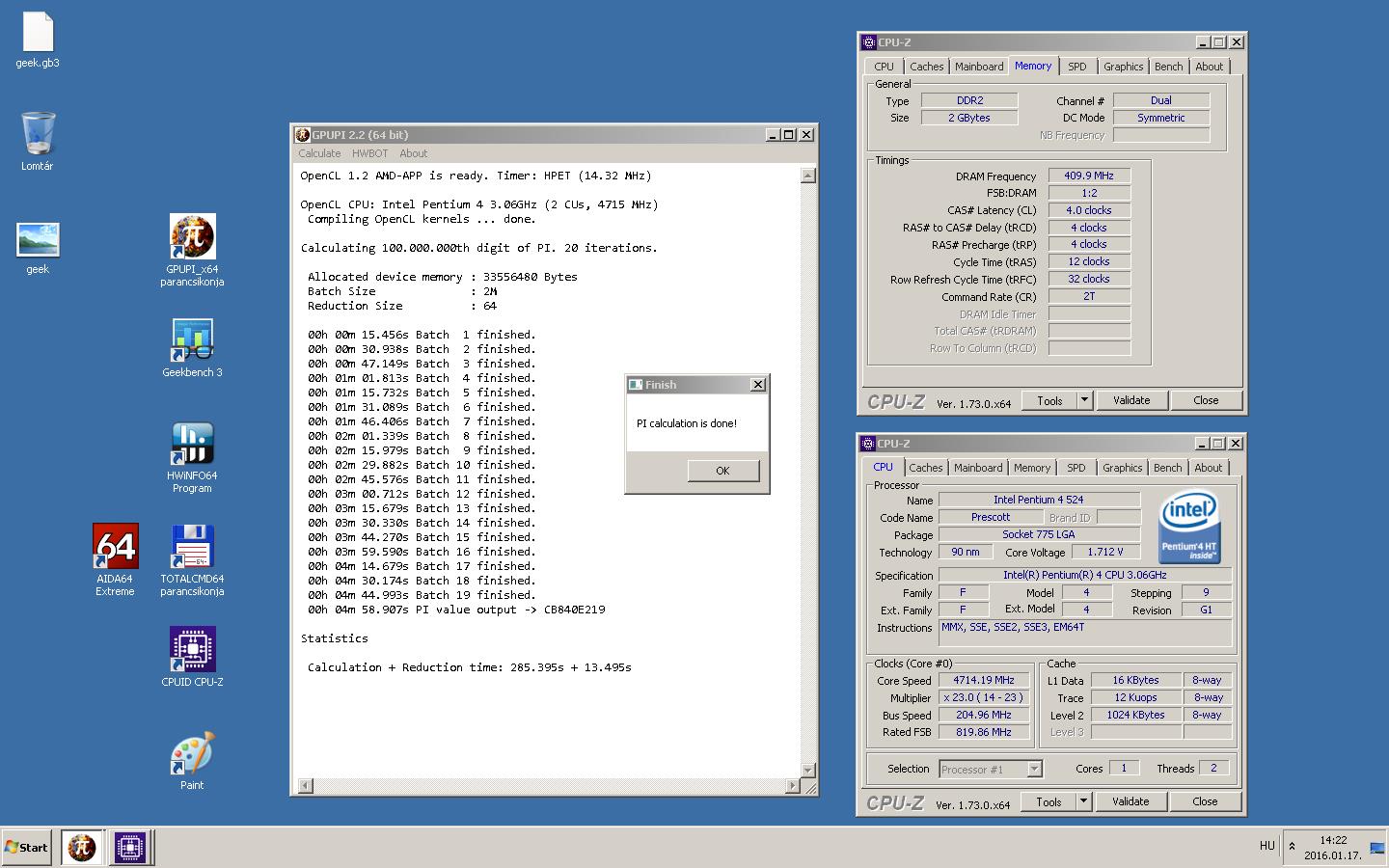This screenshot has height=868, width=1389.
Task: Switch to Caches tab in lower CPU-Z
Action: click(x=926, y=468)
